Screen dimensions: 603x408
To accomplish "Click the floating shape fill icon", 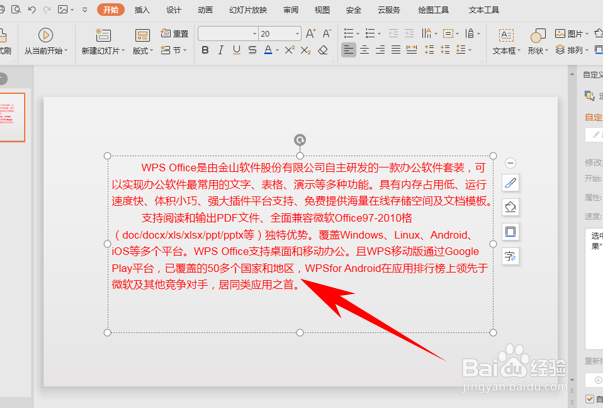I will coord(510,208).
